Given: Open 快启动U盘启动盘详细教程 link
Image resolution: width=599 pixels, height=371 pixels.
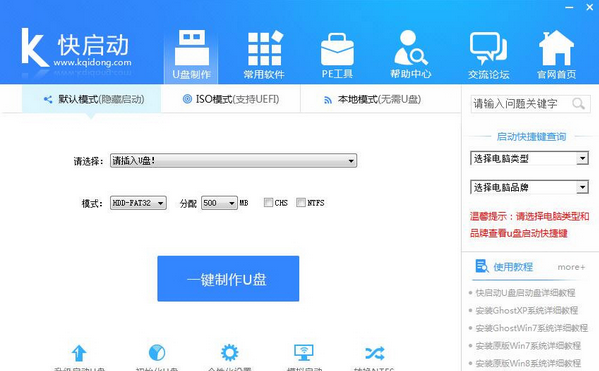Looking at the screenshot, I should point(525,293).
